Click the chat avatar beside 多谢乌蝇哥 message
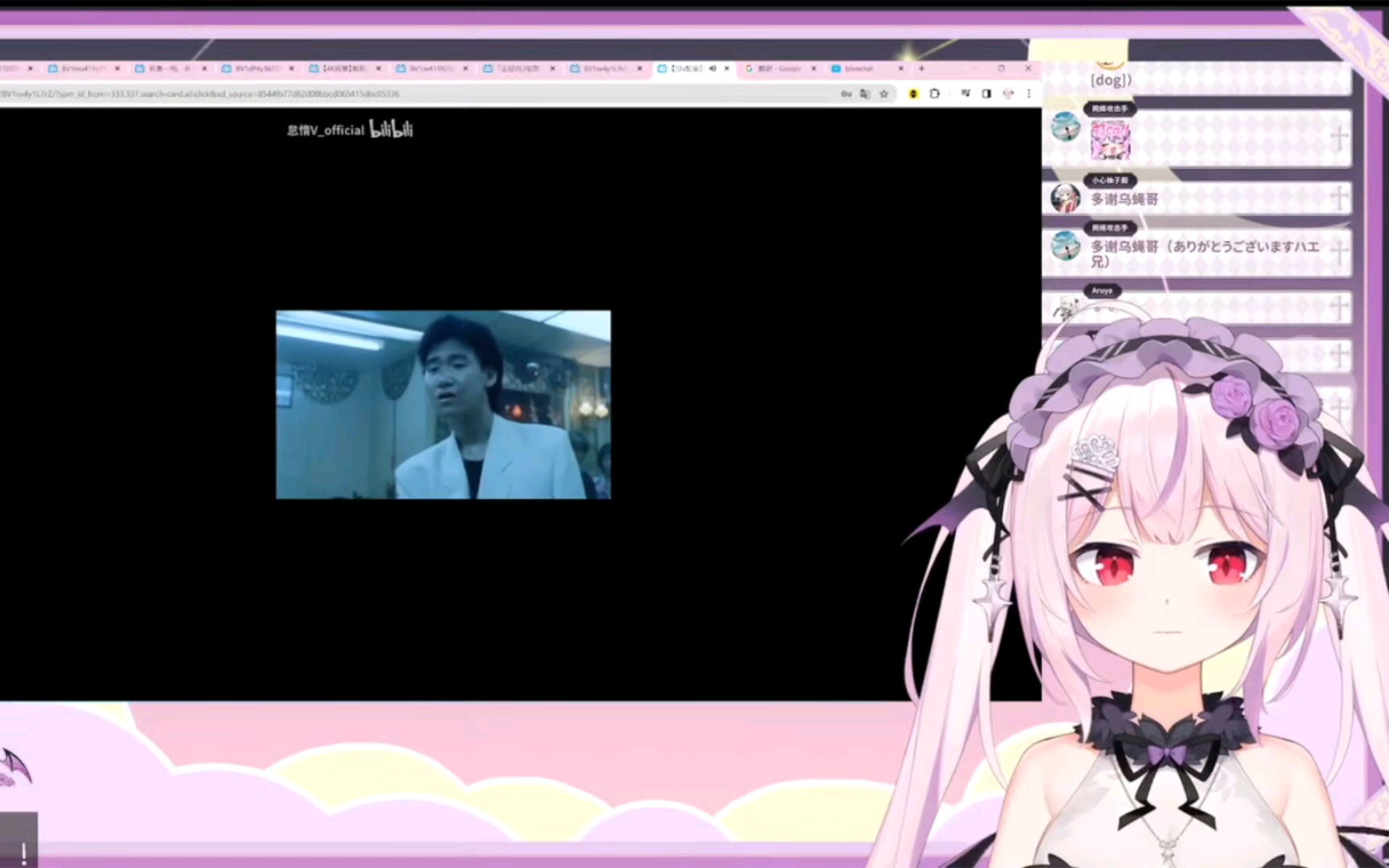1389x868 pixels. [x=1065, y=198]
